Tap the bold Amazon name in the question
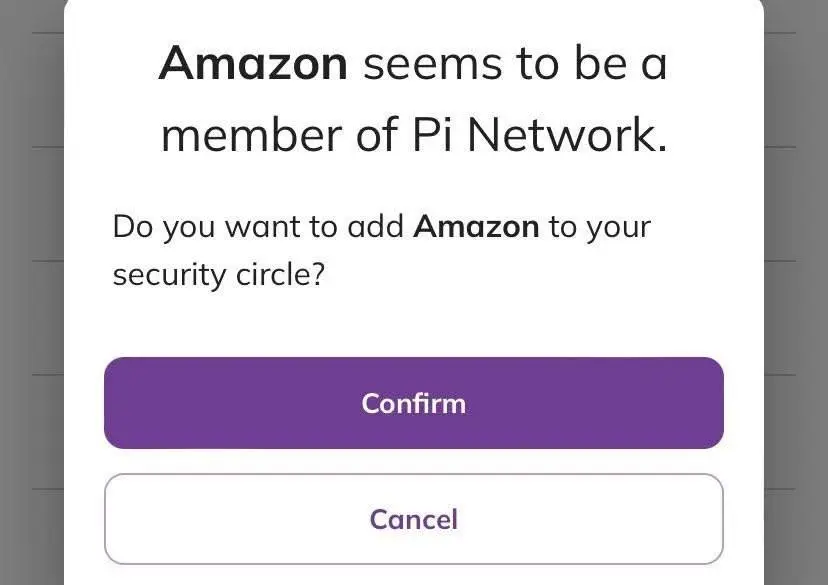Viewport: 828px width, 585px height. pos(477,226)
